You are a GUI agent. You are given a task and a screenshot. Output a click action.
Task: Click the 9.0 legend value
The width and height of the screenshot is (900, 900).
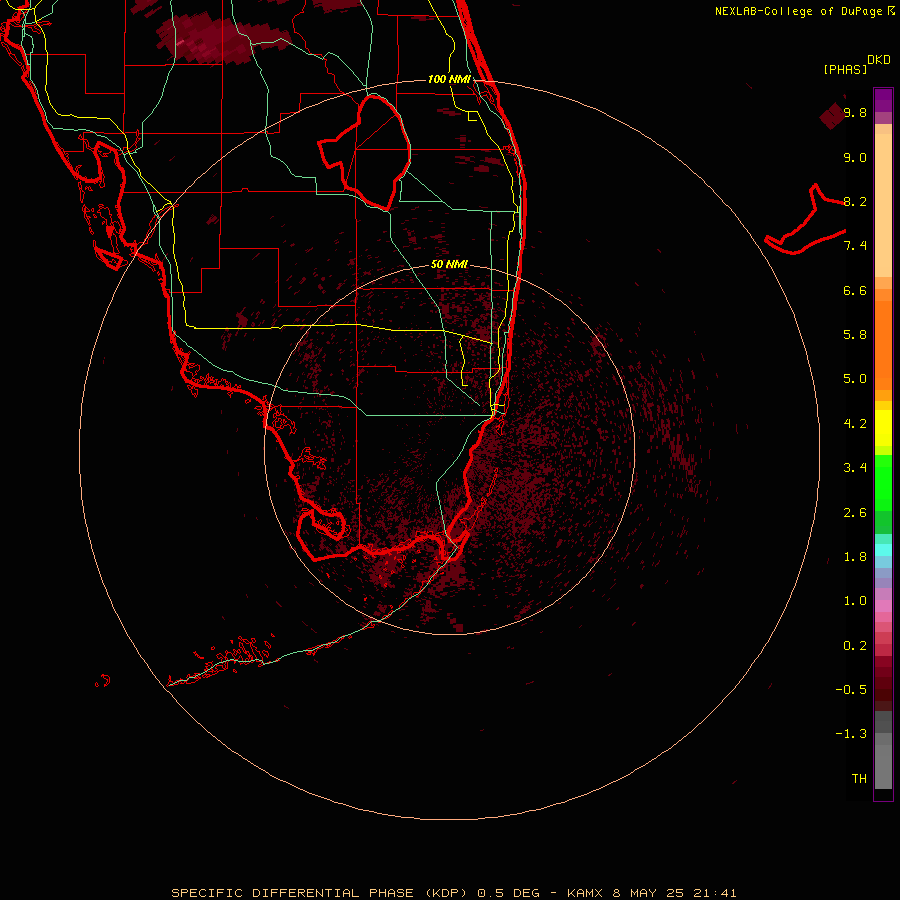(x=855, y=157)
